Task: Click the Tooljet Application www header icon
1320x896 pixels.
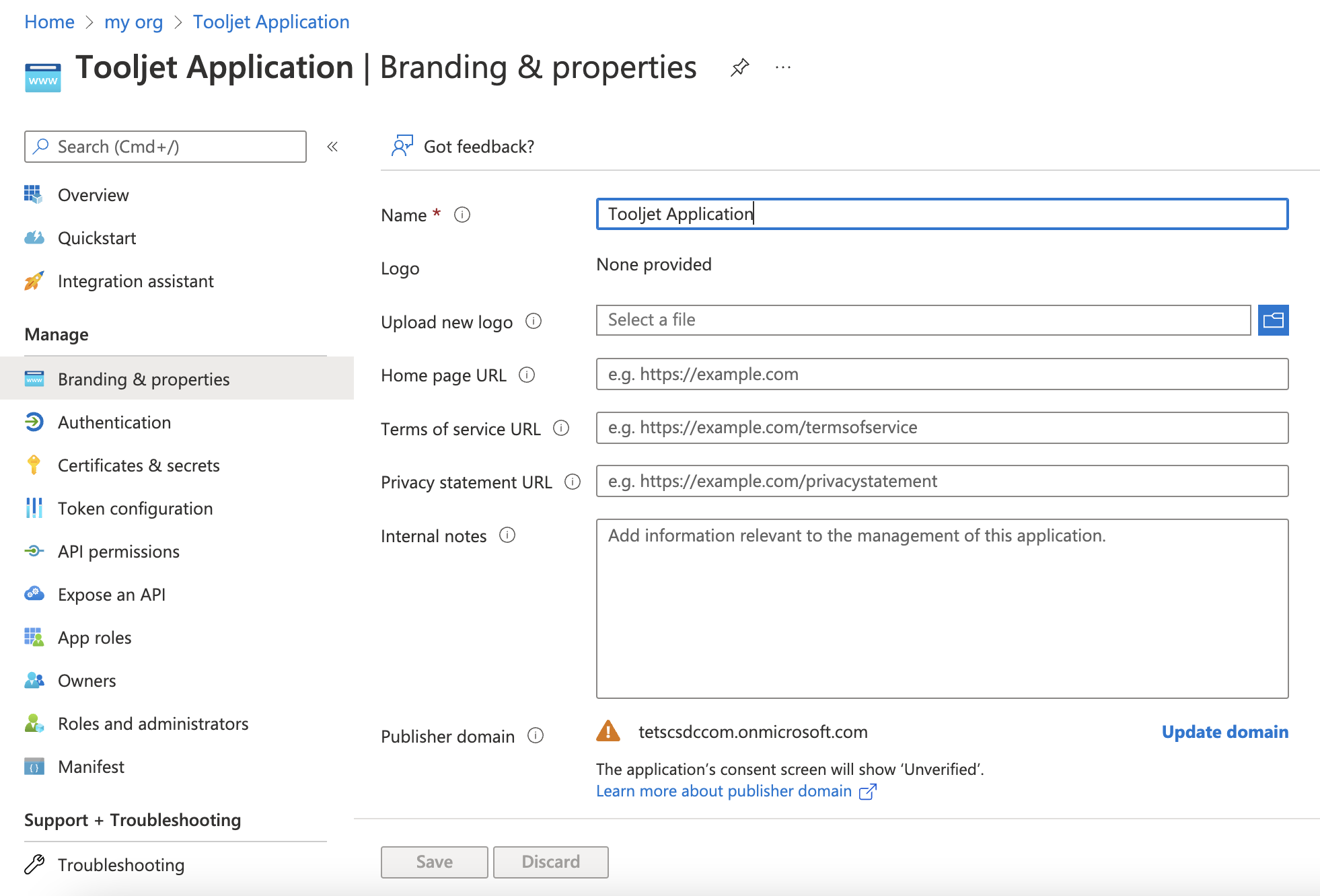Action: [43, 77]
